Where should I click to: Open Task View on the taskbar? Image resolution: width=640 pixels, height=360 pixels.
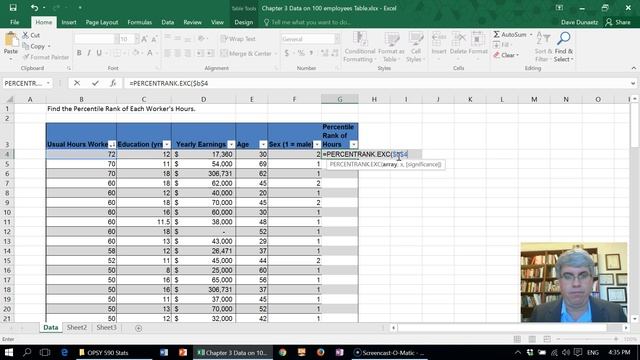click(45, 352)
